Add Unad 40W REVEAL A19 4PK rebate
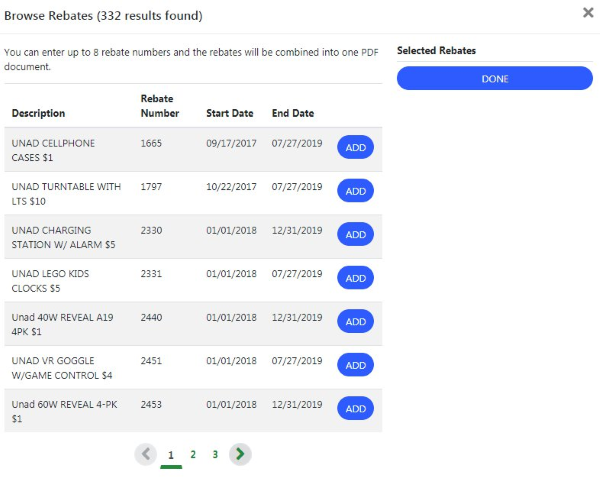The width and height of the screenshot is (600, 485). pyautogui.click(x=355, y=321)
